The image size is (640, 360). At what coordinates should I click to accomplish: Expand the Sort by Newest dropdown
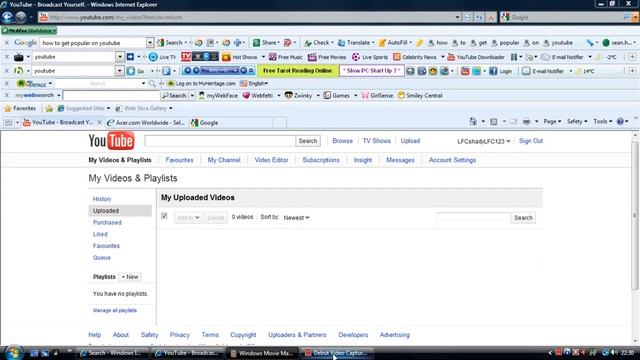pyautogui.click(x=296, y=218)
